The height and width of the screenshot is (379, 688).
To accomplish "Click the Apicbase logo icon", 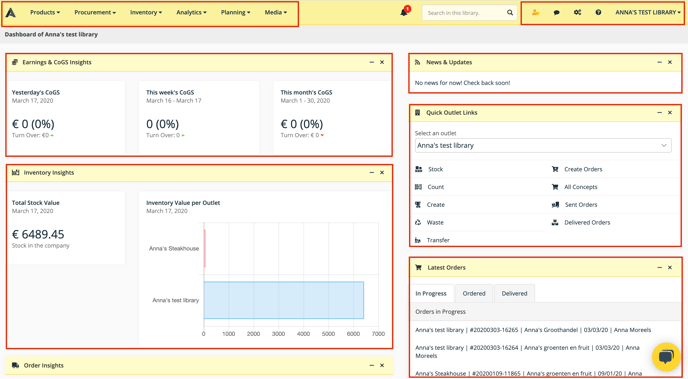I will (11, 12).
